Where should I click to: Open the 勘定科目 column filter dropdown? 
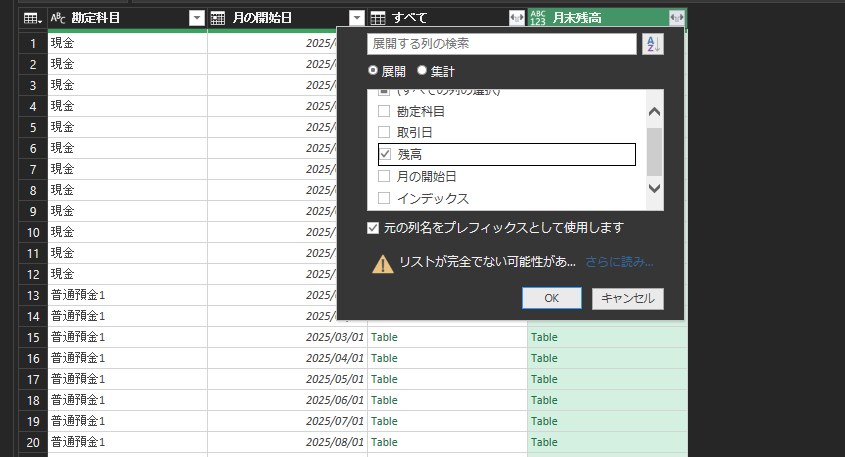click(x=196, y=18)
